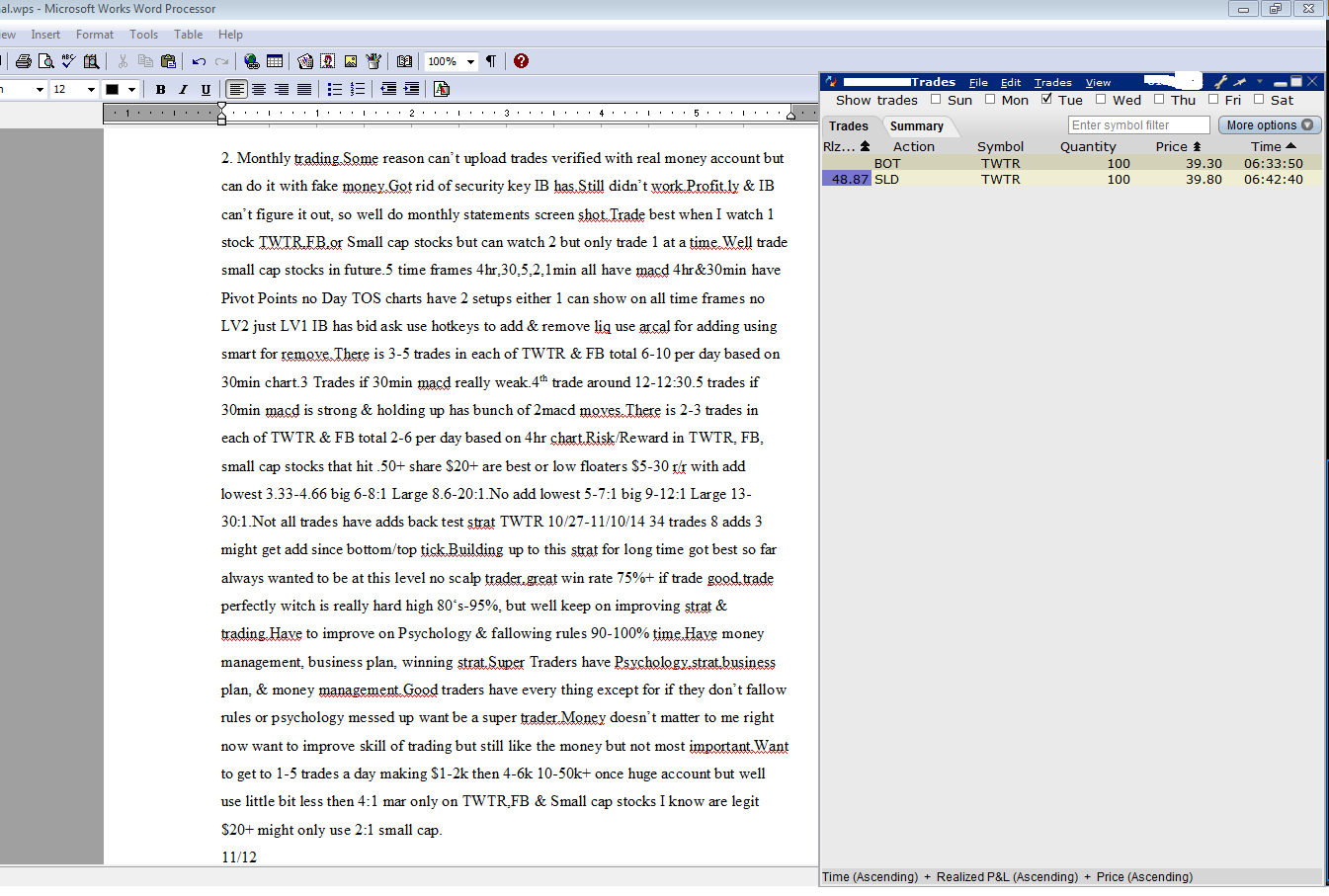This screenshot has width=1329, height=896.
Task: Switch to the Summary tab
Action: tap(916, 126)
